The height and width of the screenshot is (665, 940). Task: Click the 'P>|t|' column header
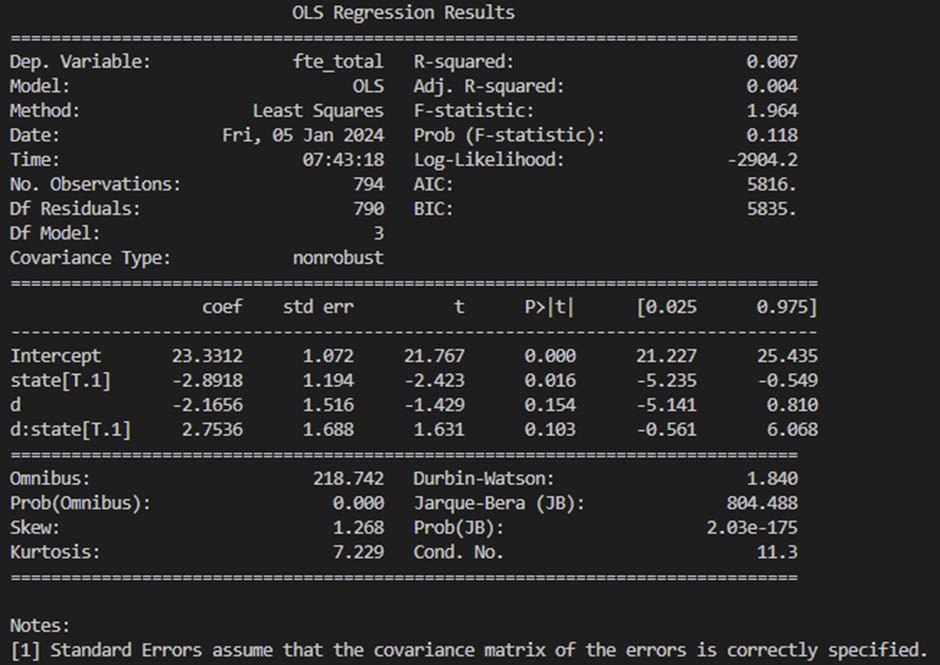[x=549, y=307]
